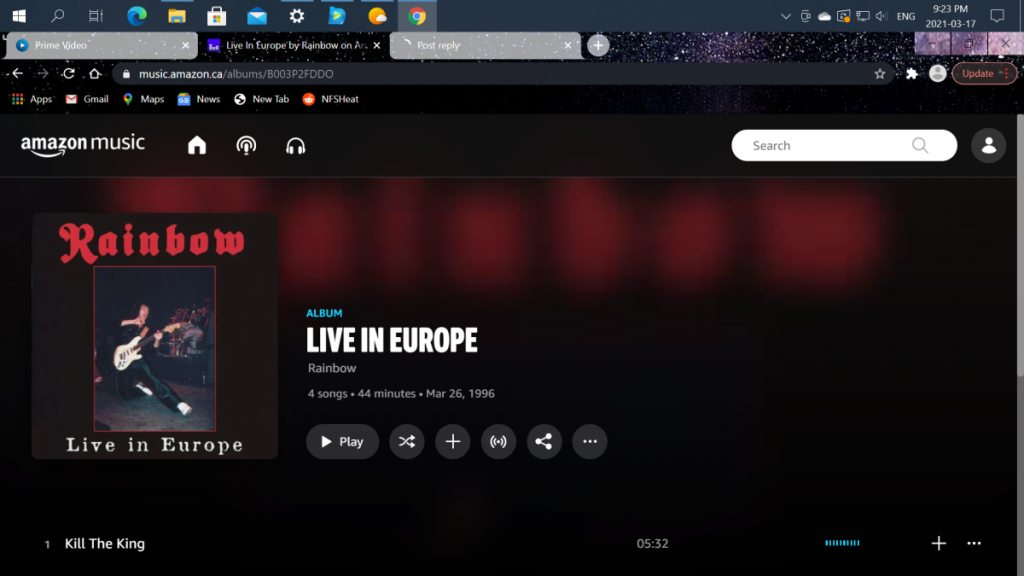Open the user account profile icon
Screen dimensions: 1024x576
[988, 145]
